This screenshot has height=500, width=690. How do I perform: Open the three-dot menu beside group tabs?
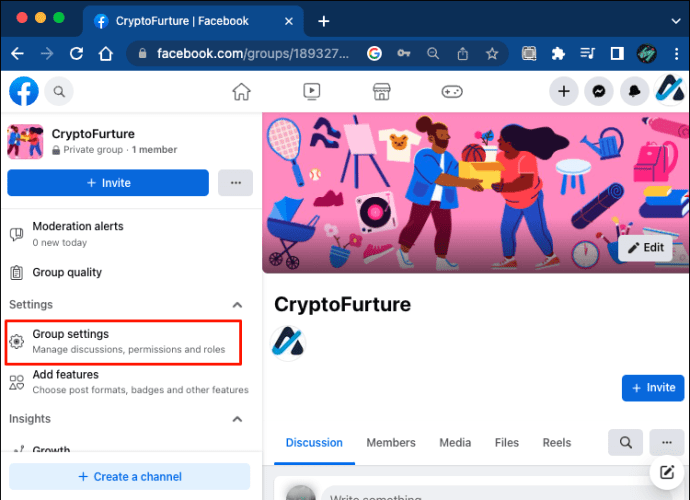click(667, 442)
